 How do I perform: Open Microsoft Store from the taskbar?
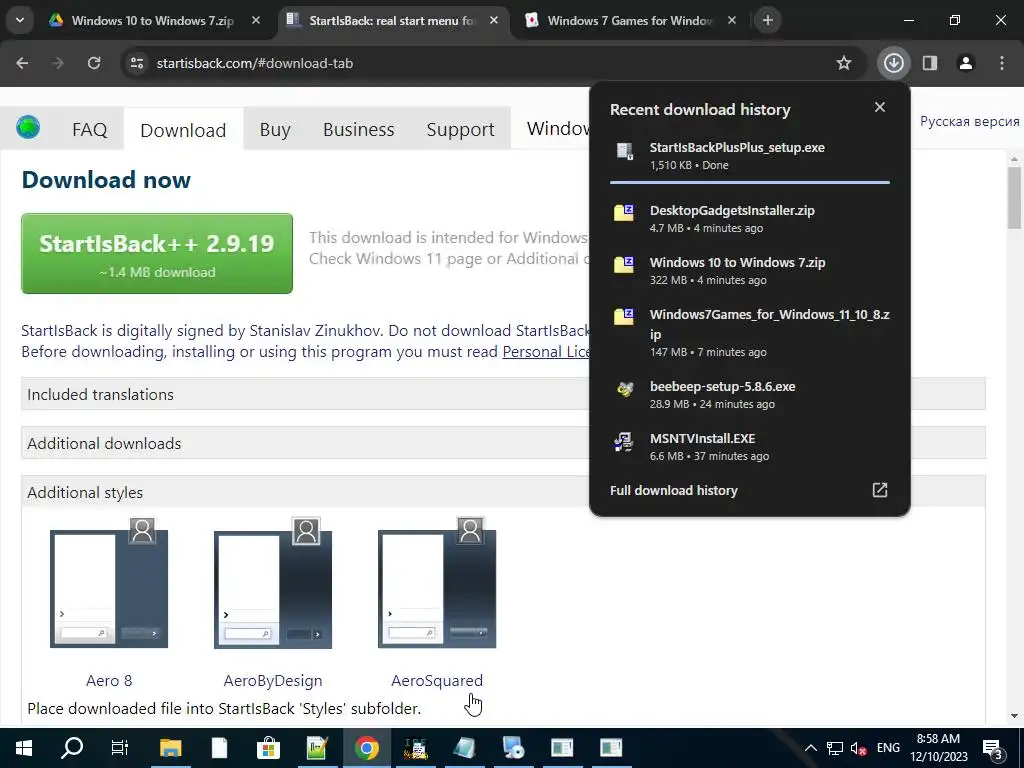click(x=268, y=748)
